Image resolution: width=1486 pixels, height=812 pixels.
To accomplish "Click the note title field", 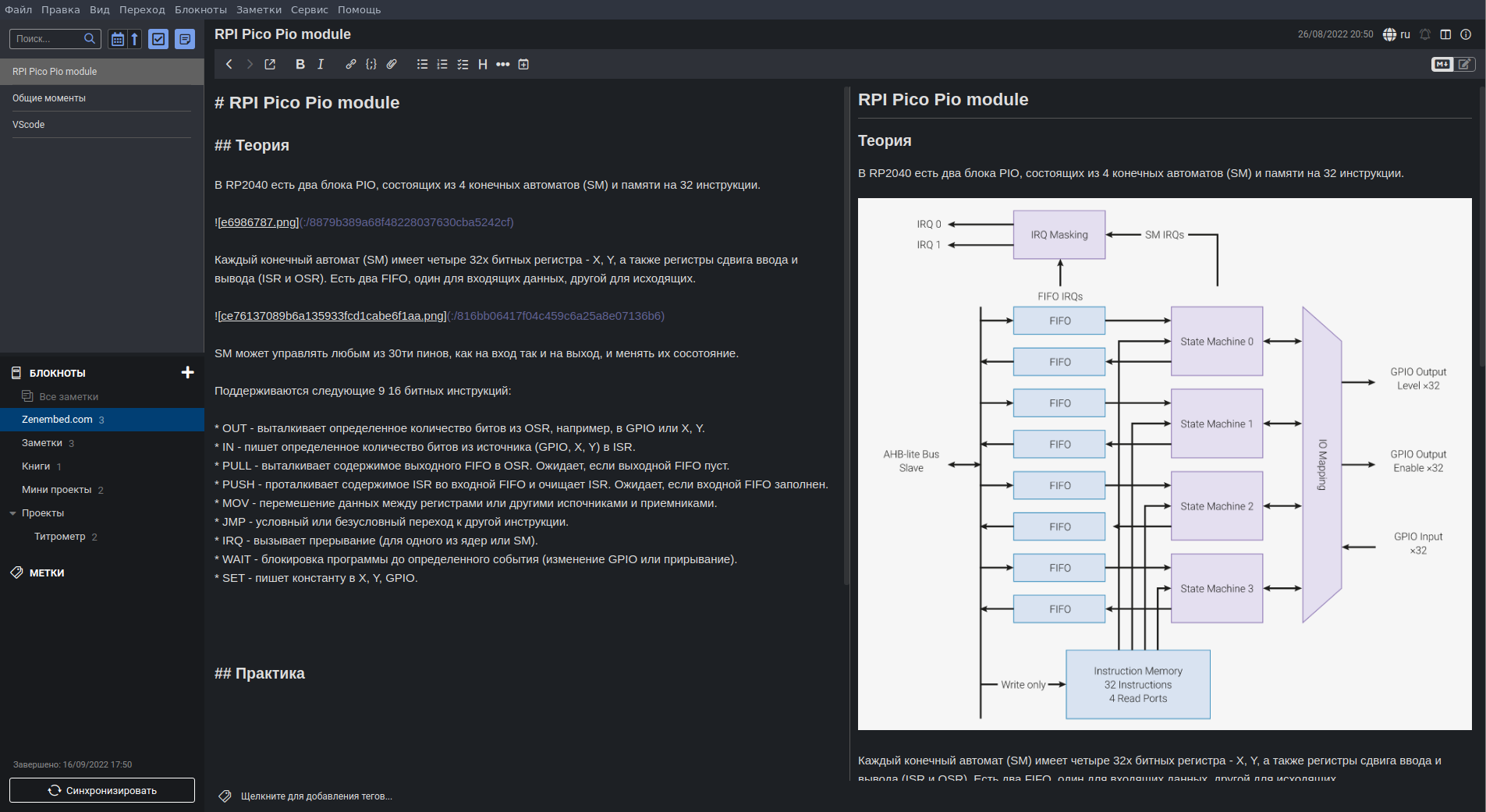I will pyautogui.click(x=749, y=34).
